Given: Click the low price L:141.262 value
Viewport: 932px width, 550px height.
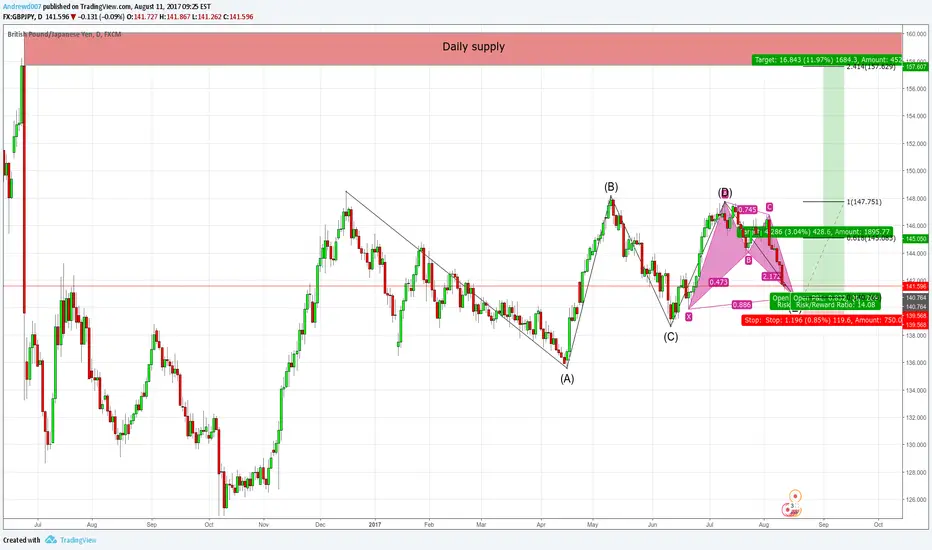Looking at the screenshot, I should click(206, 17).
